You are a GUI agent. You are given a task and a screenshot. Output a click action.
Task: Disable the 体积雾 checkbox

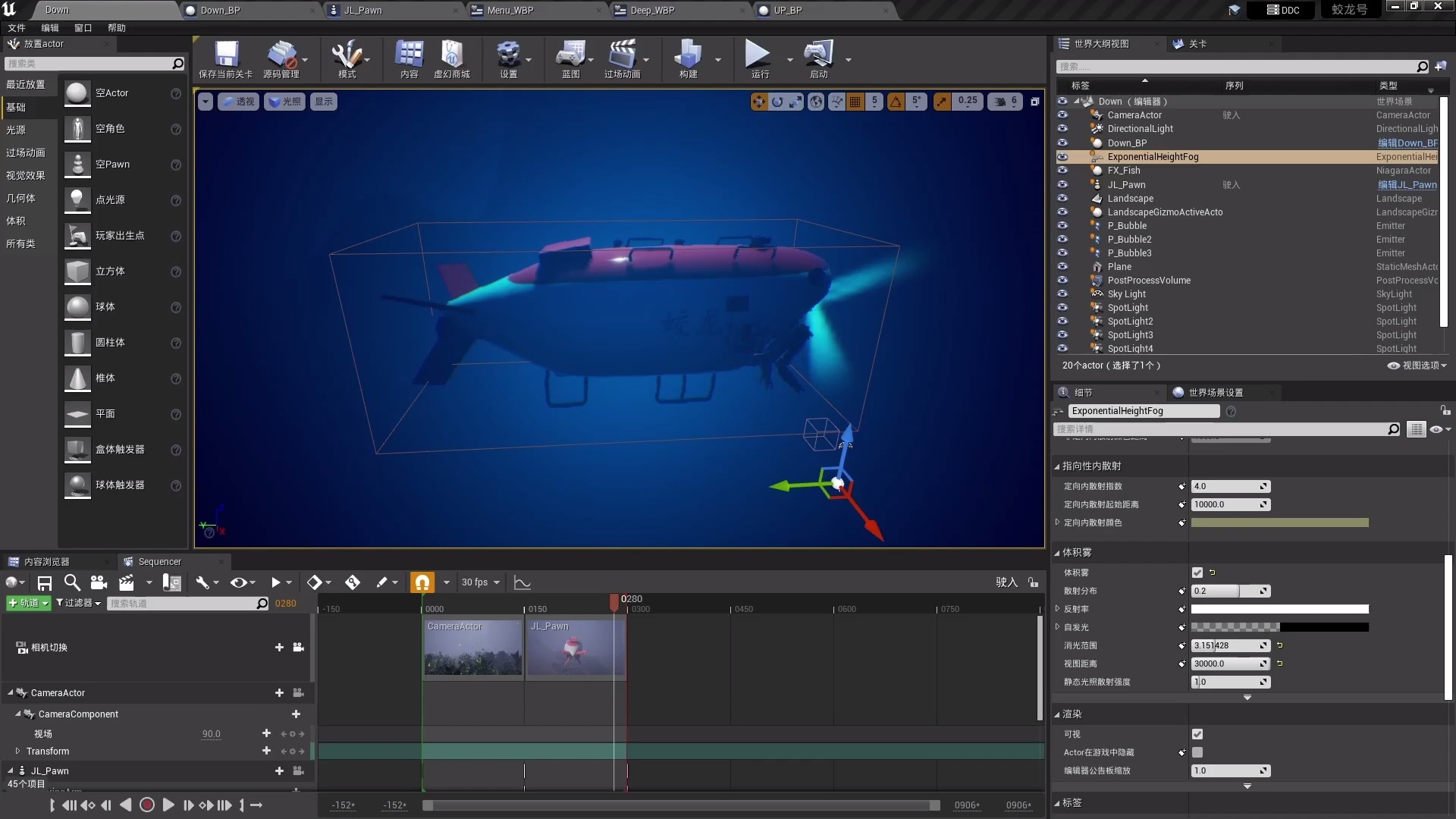pyautogui.click(x=1197, y=573)
